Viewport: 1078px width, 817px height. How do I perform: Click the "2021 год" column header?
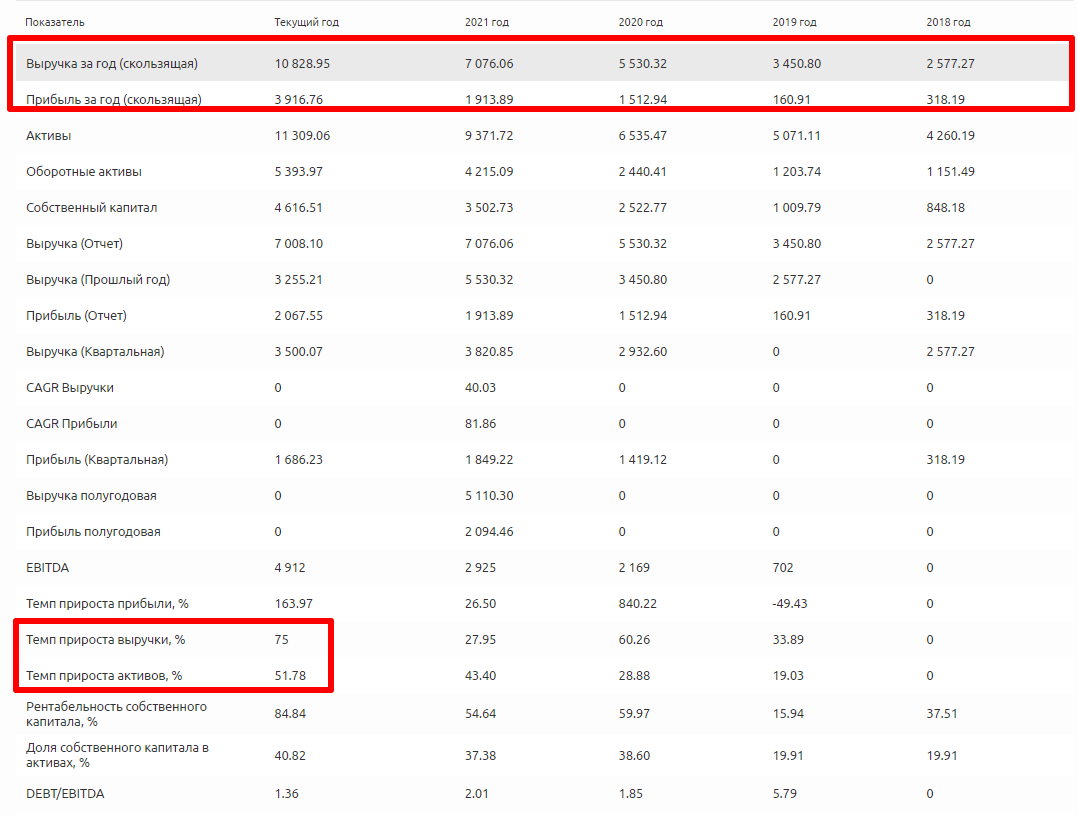tap(487, 22)
